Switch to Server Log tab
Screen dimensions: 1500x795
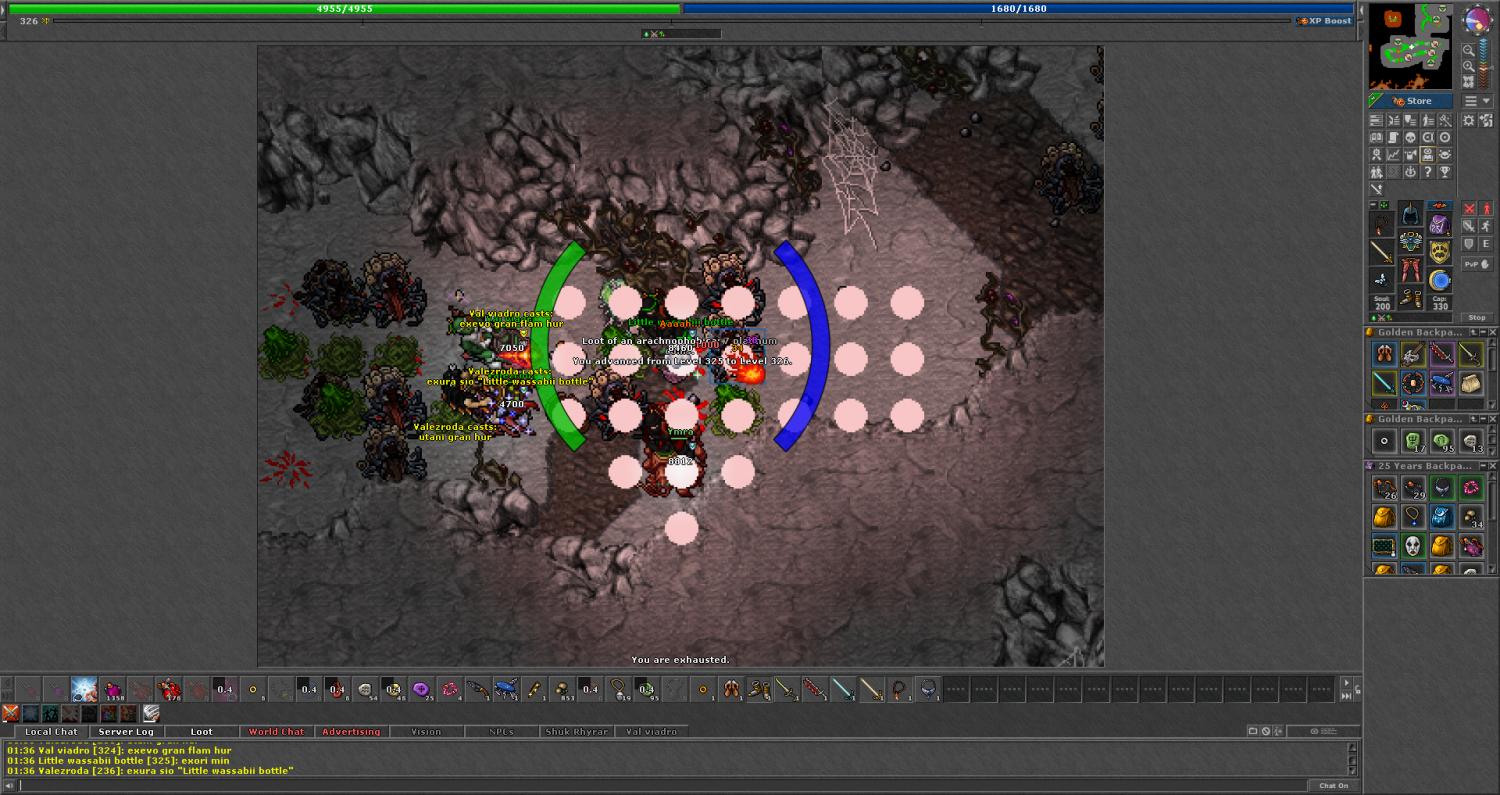pos(126,732)
